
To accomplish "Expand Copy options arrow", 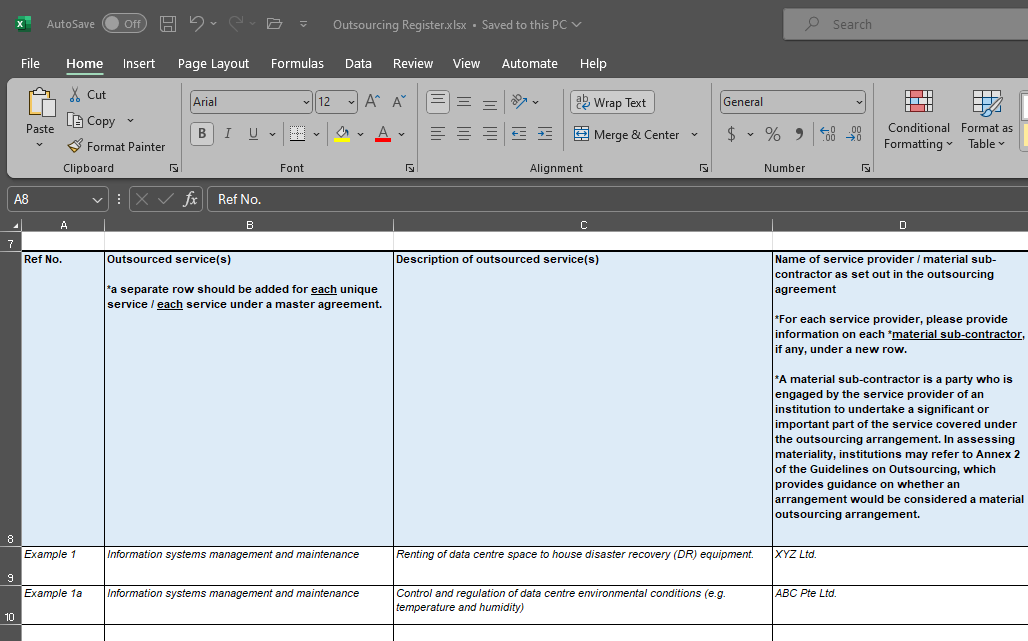I will point(130,121).
